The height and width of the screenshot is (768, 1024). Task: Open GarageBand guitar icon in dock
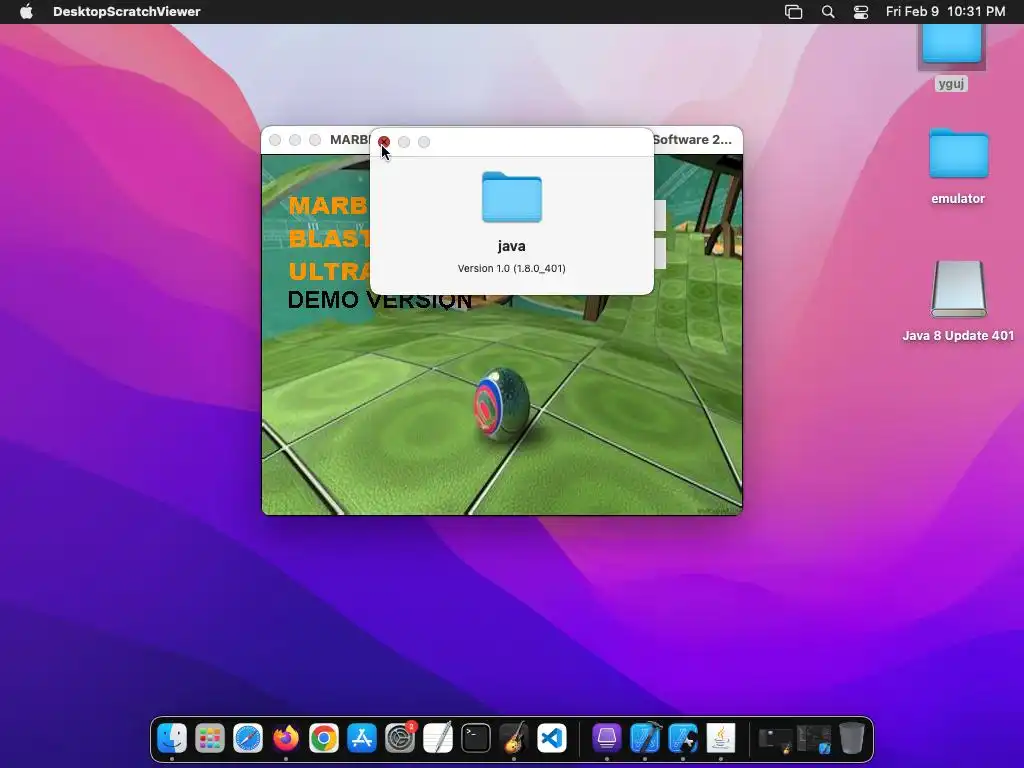pyautogui.click(x=514, y=739)
